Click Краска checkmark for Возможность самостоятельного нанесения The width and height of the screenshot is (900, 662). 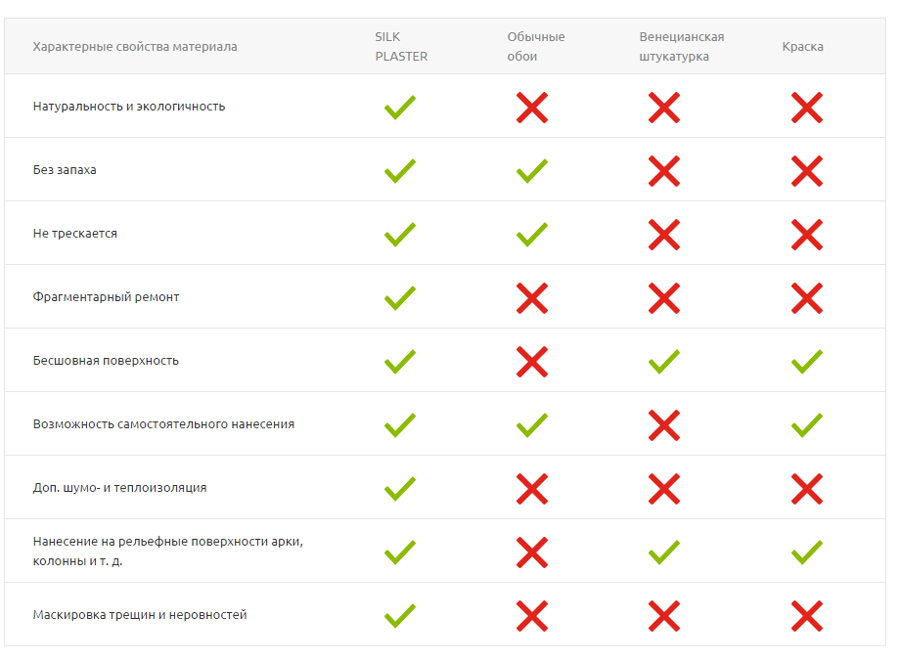(x=807, y=425)
